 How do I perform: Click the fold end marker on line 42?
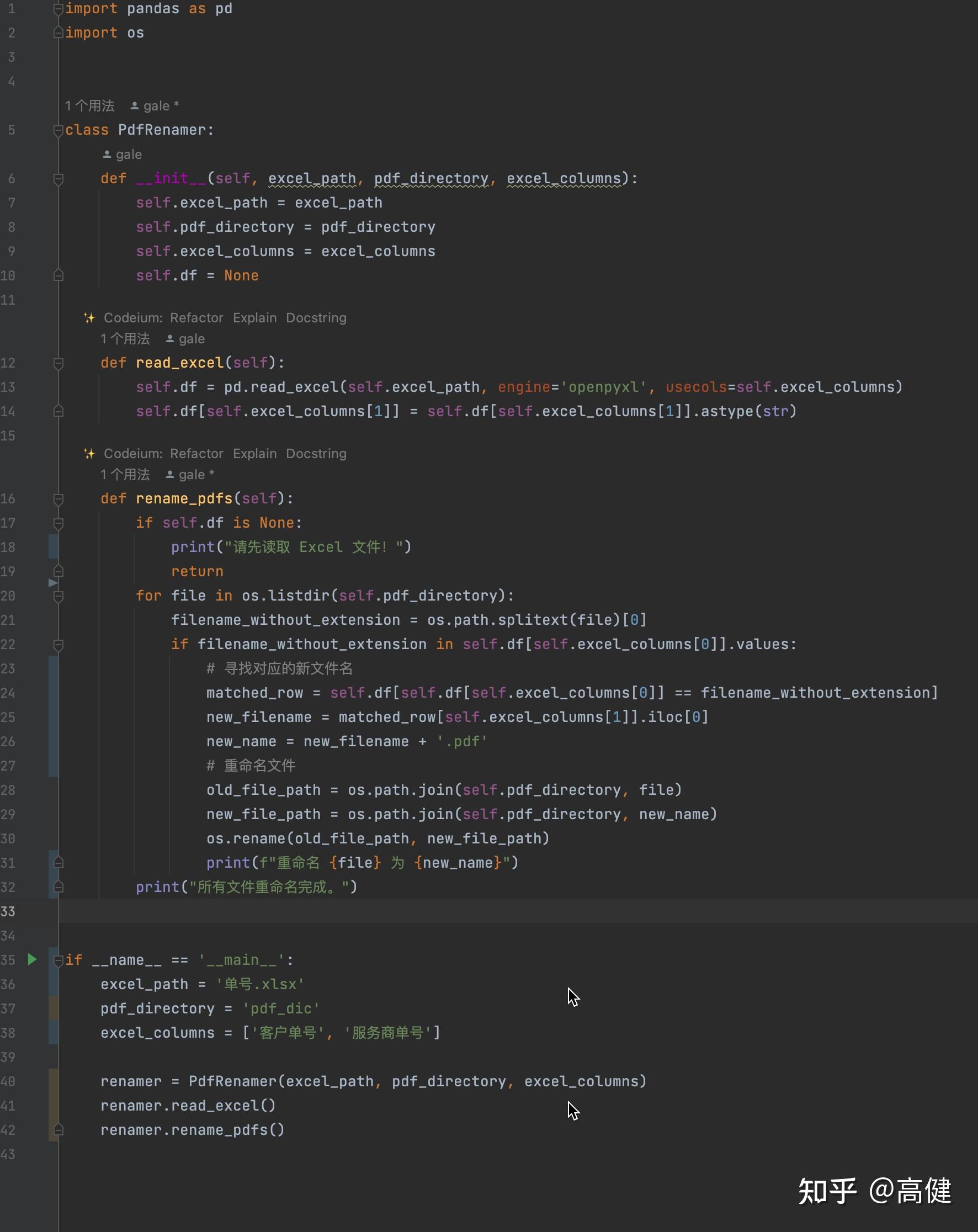58,1130
